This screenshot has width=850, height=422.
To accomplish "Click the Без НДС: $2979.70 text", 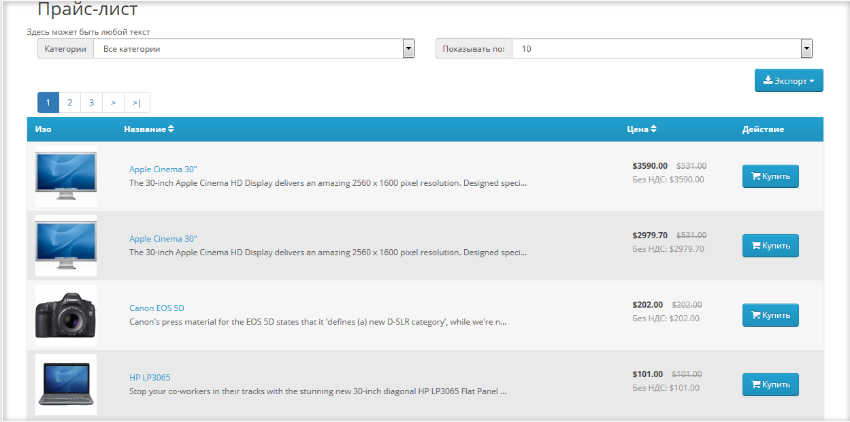I will click(x=668, y=249).
